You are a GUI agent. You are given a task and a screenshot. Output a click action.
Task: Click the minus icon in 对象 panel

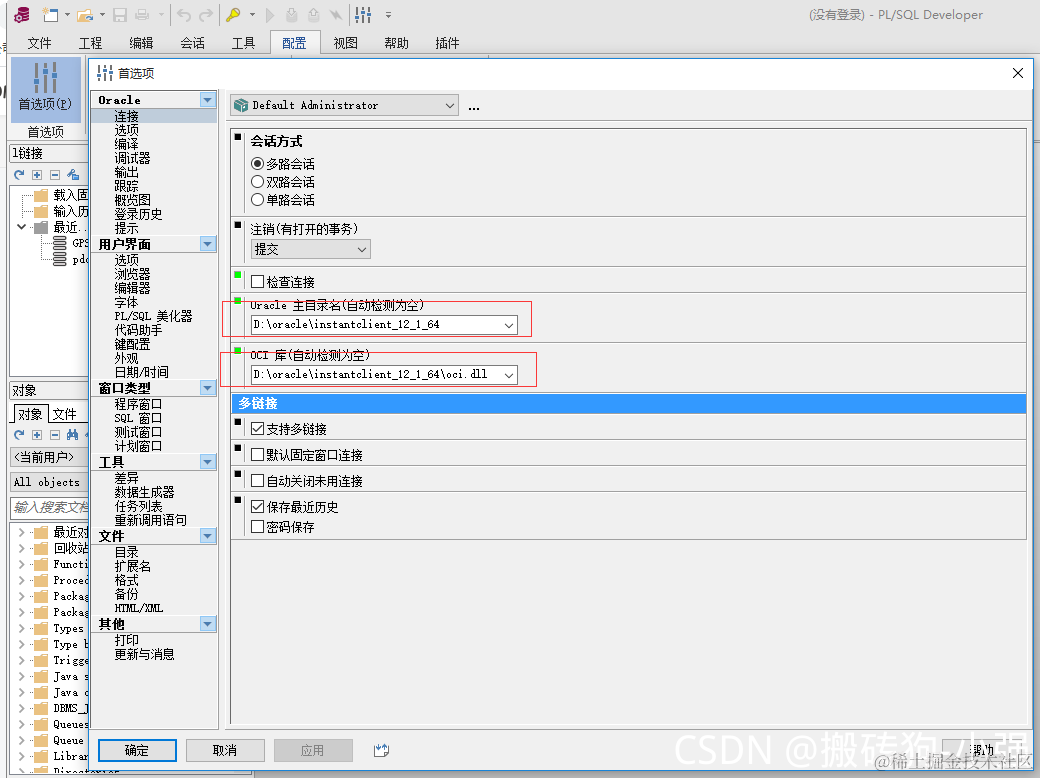55,434
